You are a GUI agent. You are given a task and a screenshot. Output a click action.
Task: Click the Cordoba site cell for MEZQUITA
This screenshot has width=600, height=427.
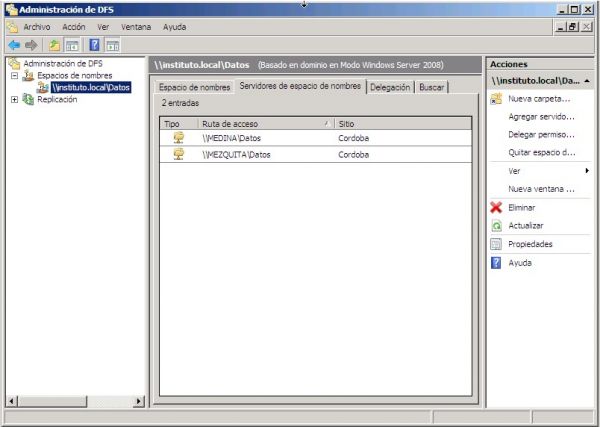(x=354, y=155)
